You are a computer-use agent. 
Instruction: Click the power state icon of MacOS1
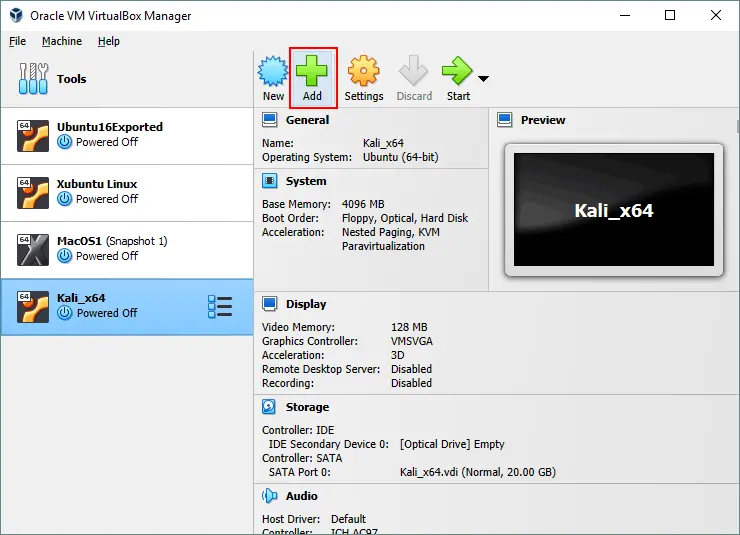[x=65, y=256]
